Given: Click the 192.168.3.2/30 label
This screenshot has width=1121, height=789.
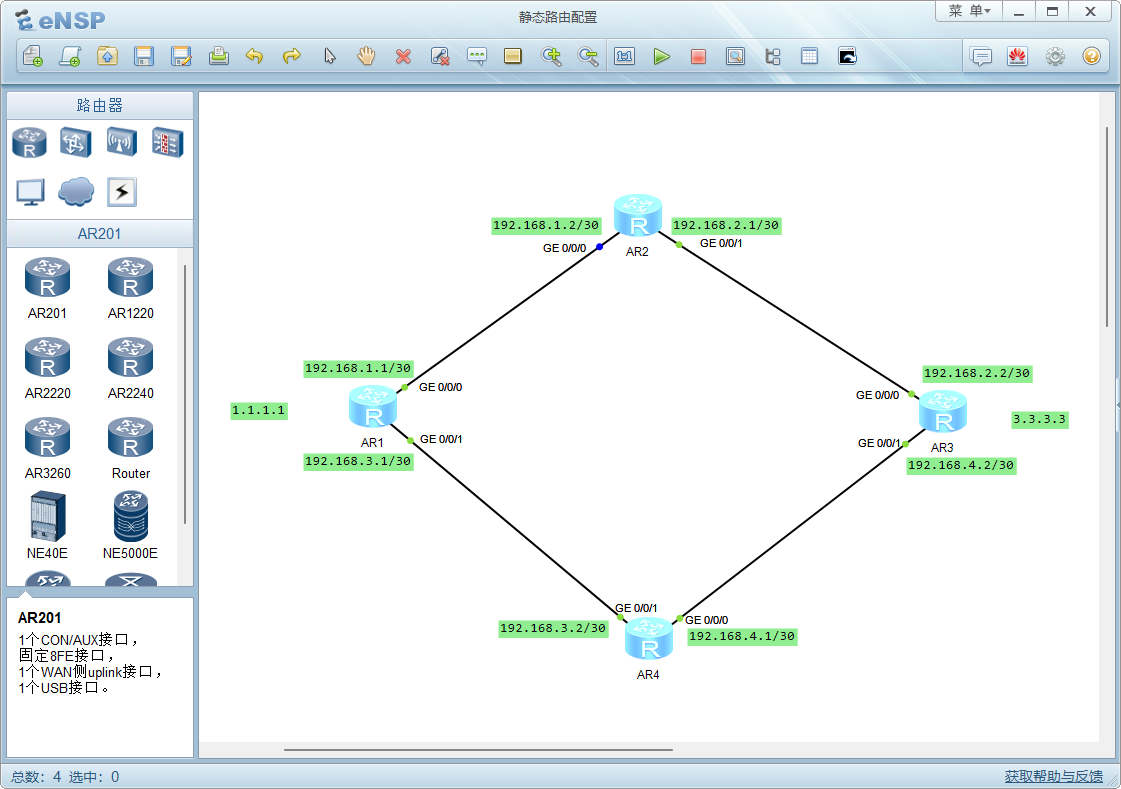Looking at the screenshot, I should tap(553, 628).
